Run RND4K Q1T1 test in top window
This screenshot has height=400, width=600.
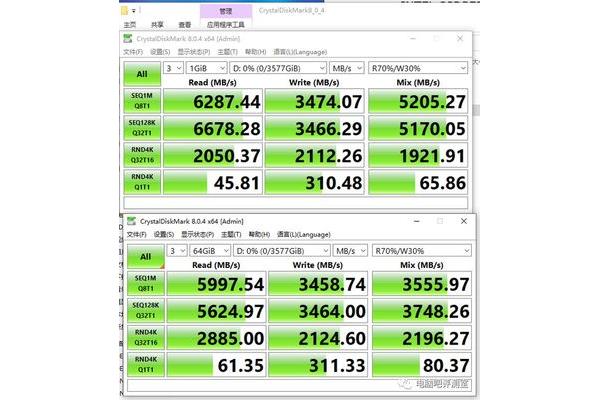[142, 182]
